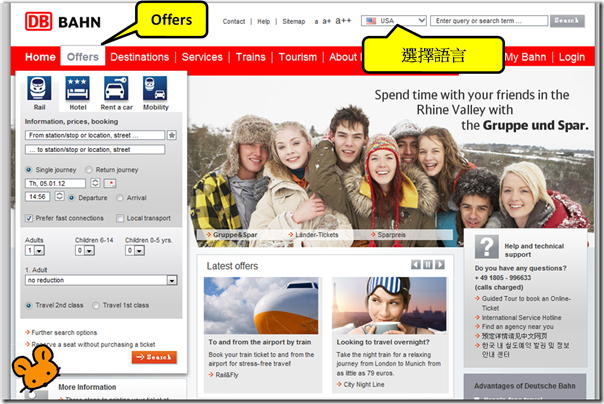Enable Local transport checkbox
The width and height of the screenshot is (604, 404).
click(x=120, y=218)
